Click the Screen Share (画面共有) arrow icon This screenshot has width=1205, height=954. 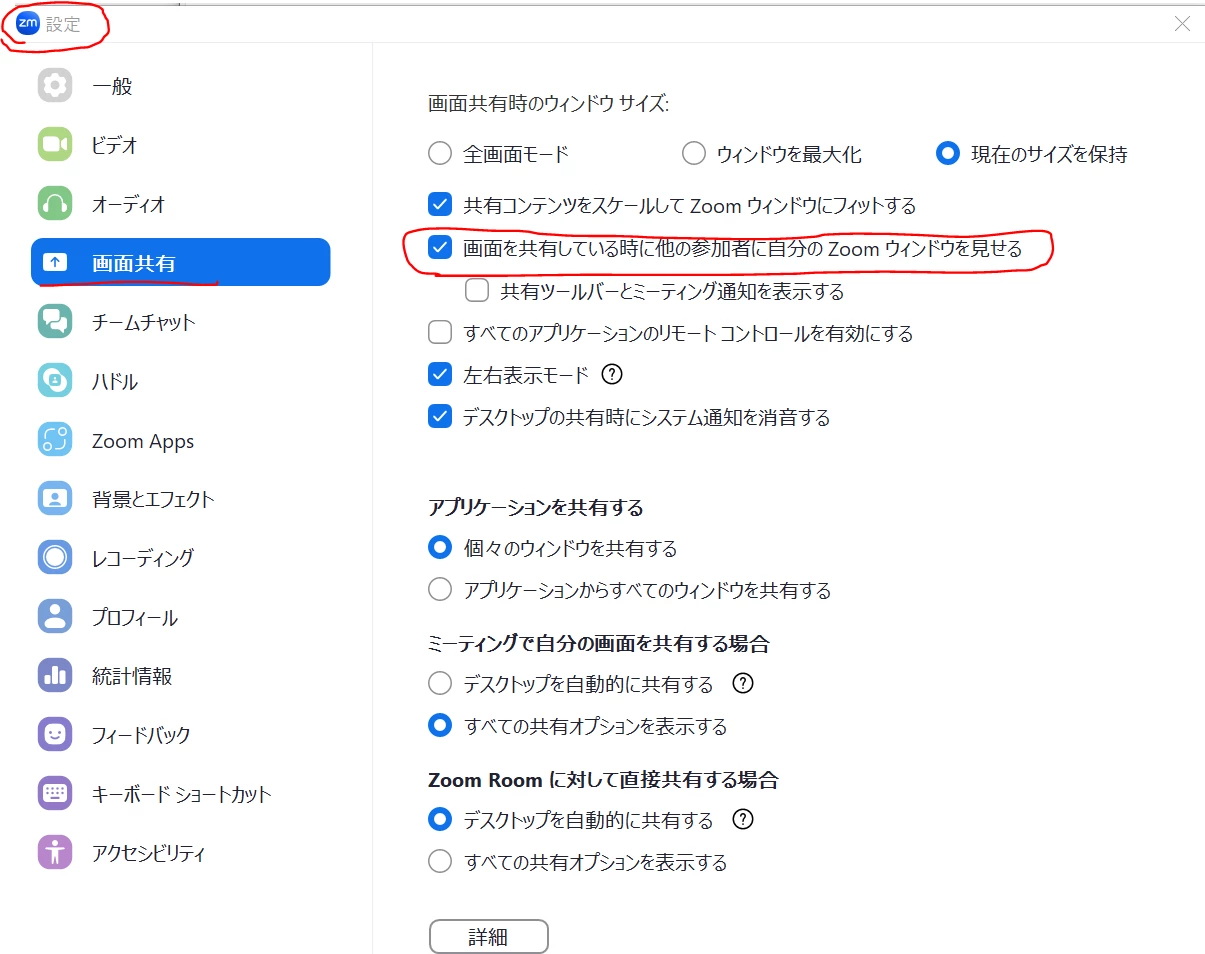pyautogui.click(x=55, y=263)
